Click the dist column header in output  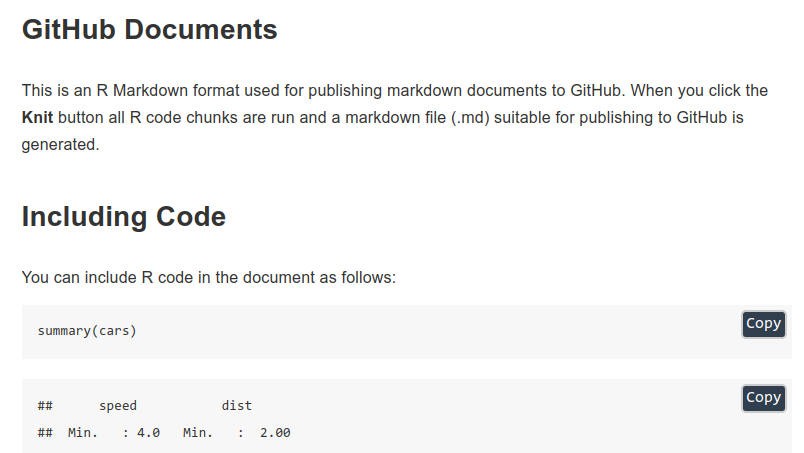click(x=236, y=406)
